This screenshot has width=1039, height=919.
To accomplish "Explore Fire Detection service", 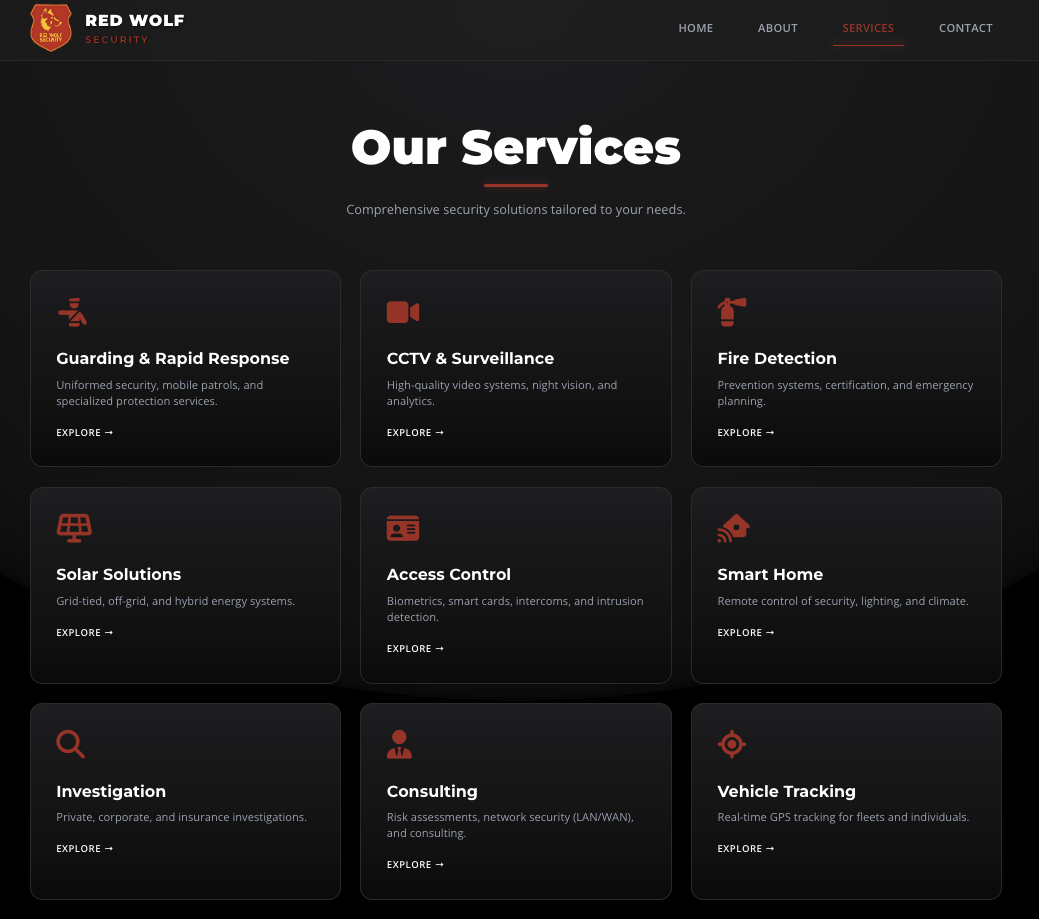I will pyautogui.click(x=746, y=433).
